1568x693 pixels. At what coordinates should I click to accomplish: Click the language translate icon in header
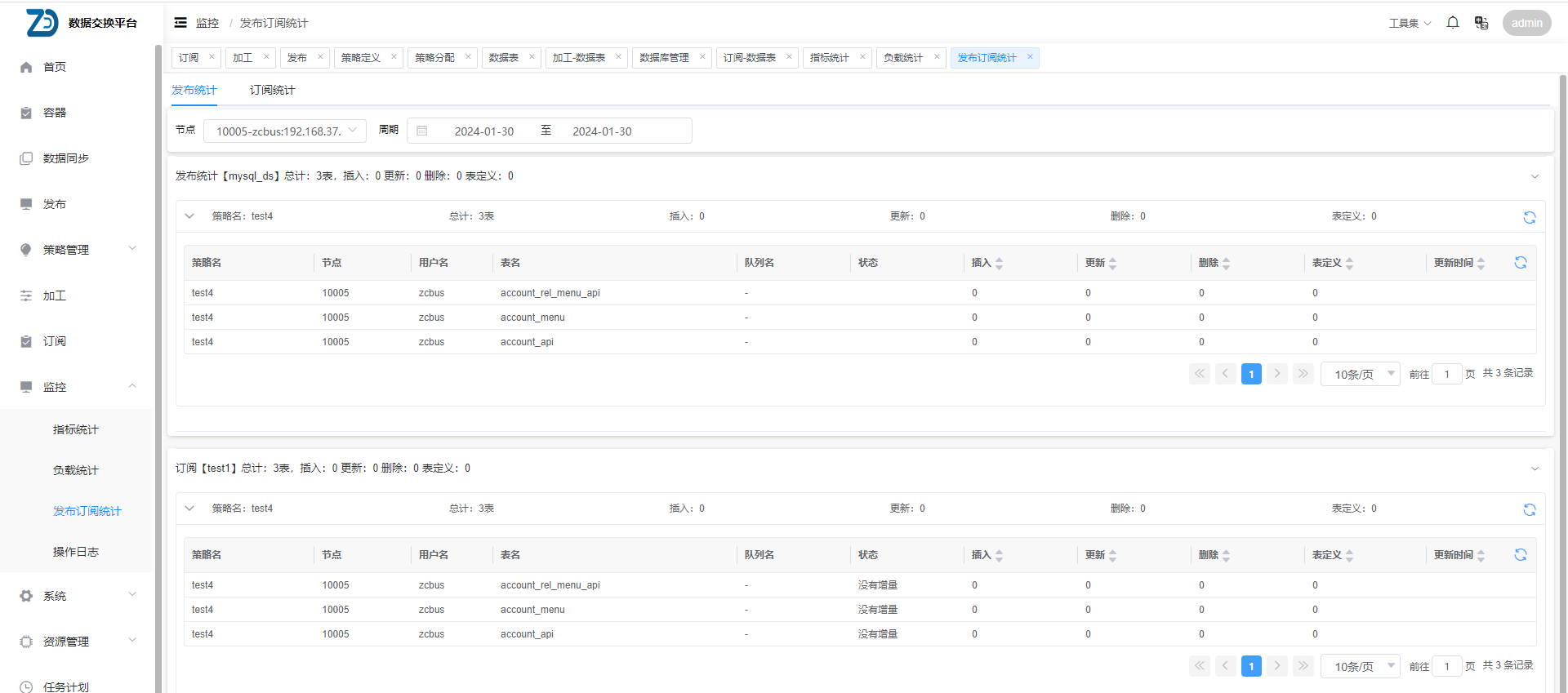coord(1481,23)
